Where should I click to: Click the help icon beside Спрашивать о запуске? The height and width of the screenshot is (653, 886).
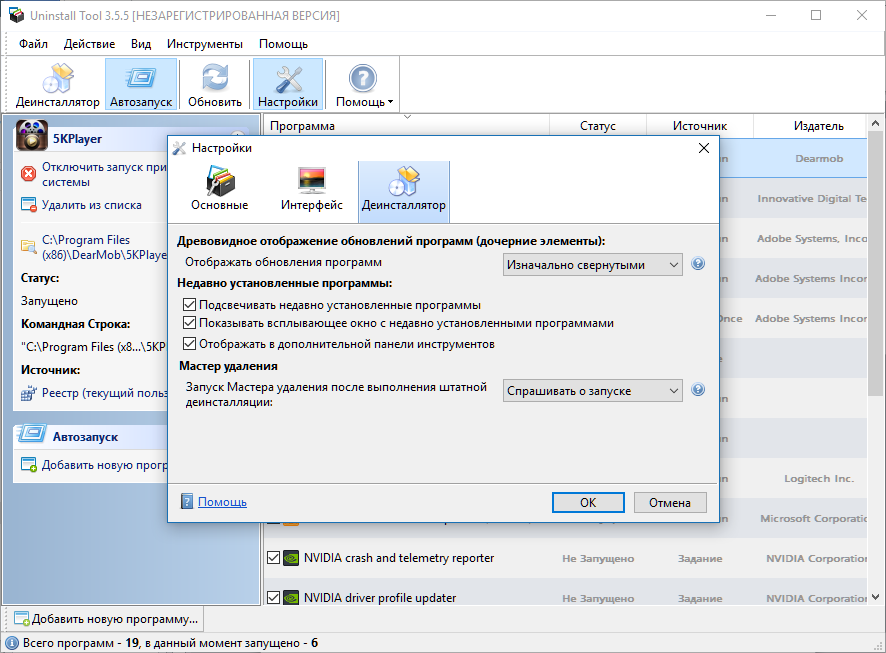pyautogui.click(x=698, y=390)
